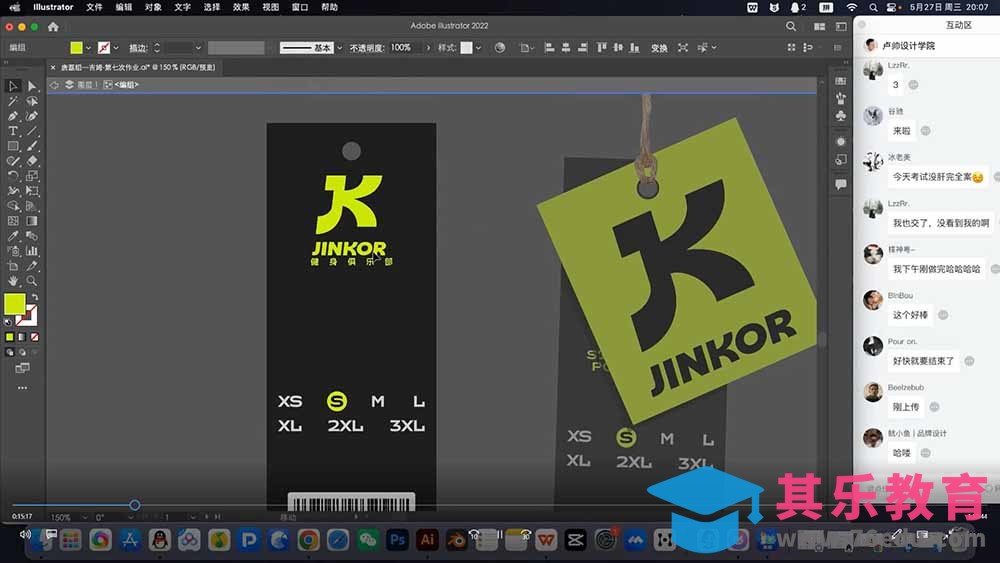Viewport: 1000px width, 563px height.
Task: Select the Blend tool
Action: click(32, 236)
